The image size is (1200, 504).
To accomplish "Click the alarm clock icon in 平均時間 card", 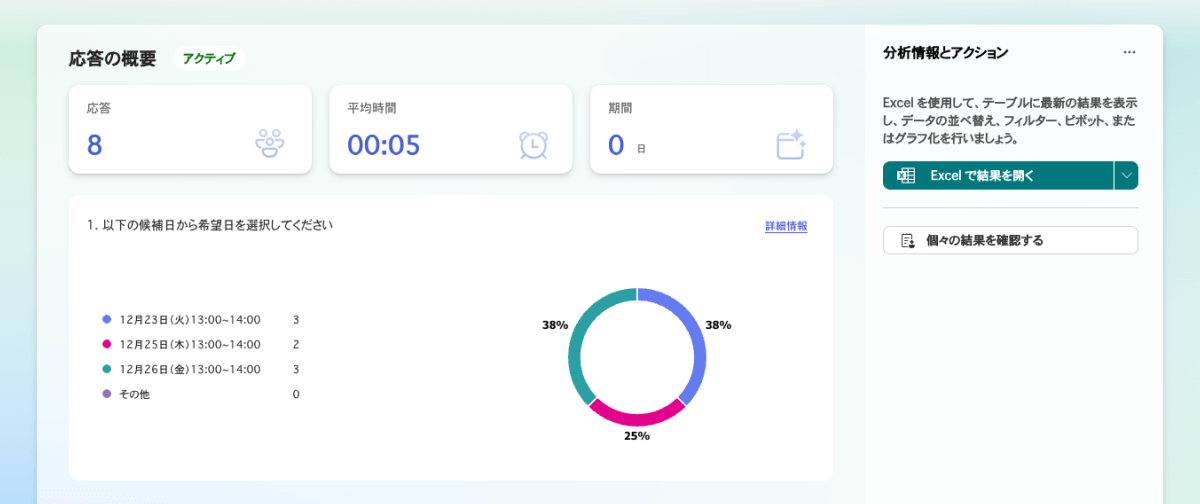I will pyautogui.click(x=533, y=145).
